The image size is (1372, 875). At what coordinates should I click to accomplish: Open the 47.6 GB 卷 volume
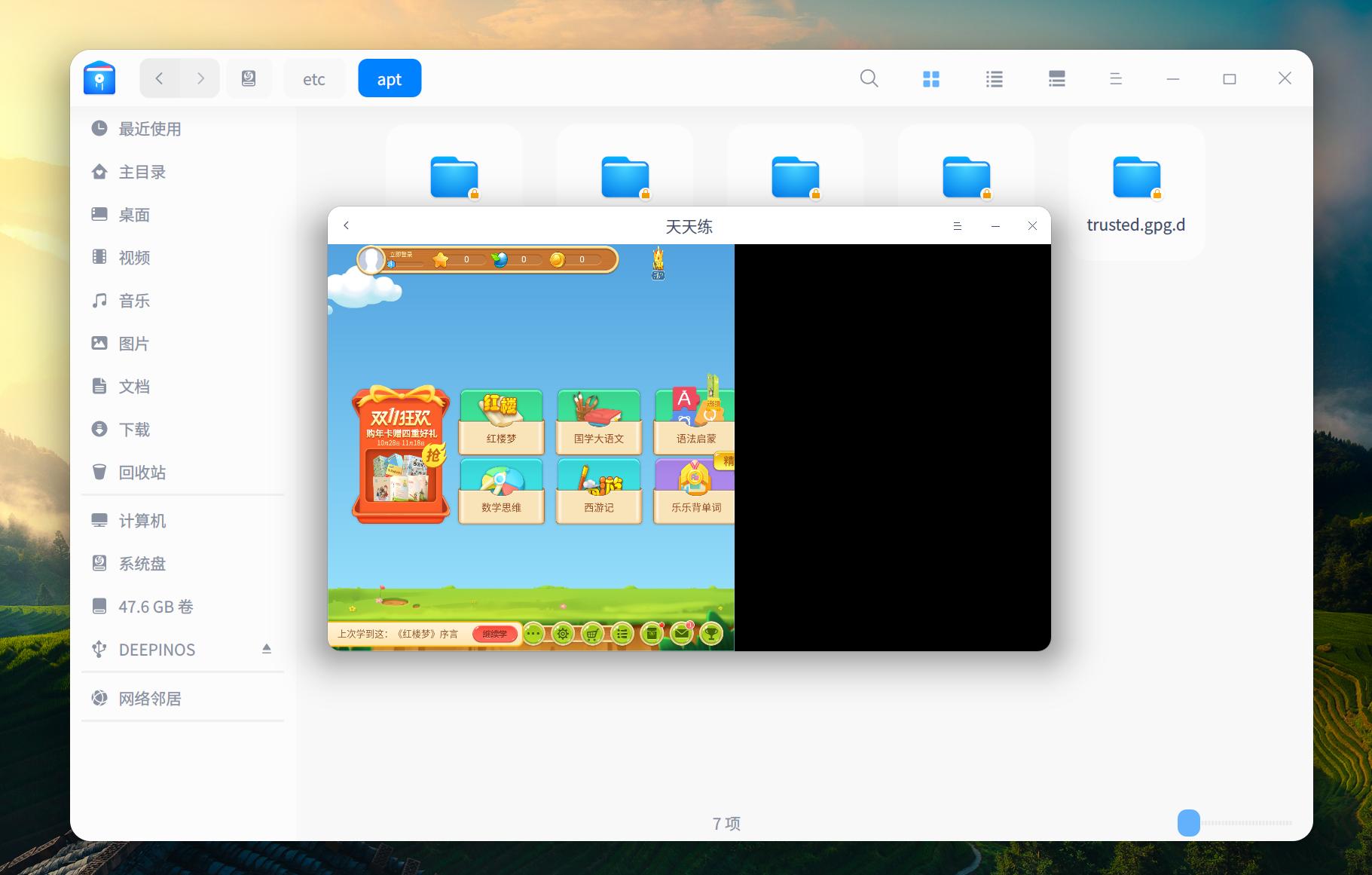click(182, 607)
